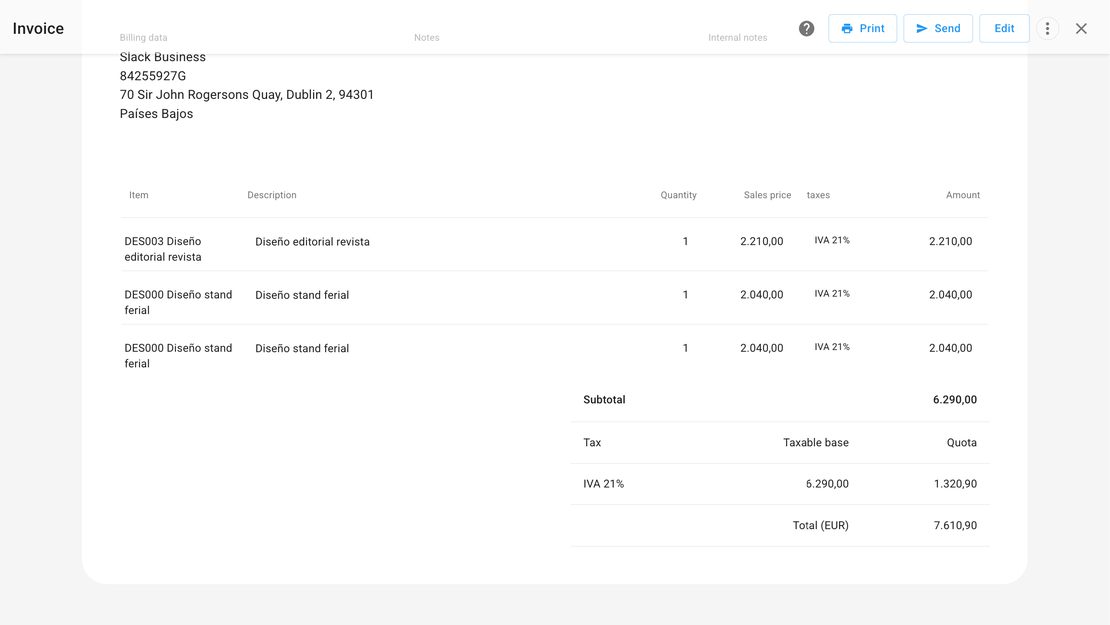Click the Description column header
Image resolution: width=1110 pixels, height=625 pixels.
(272, 196)
